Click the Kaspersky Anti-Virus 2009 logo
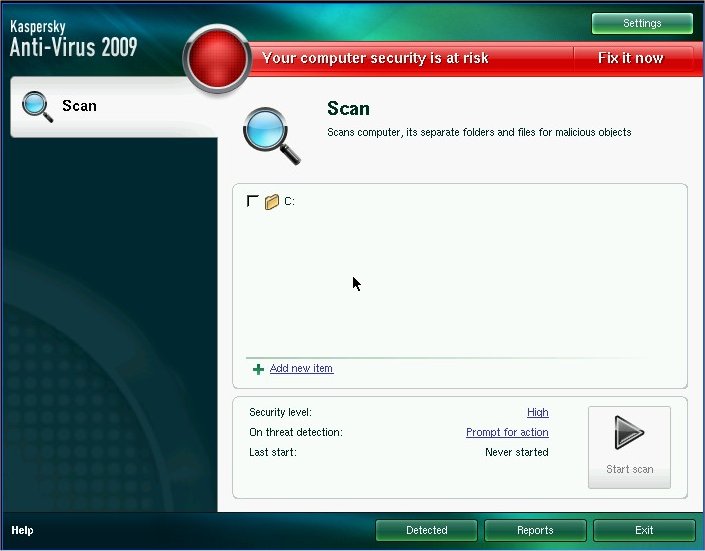This screenshot has height=551, width=705. coord(73,39)
